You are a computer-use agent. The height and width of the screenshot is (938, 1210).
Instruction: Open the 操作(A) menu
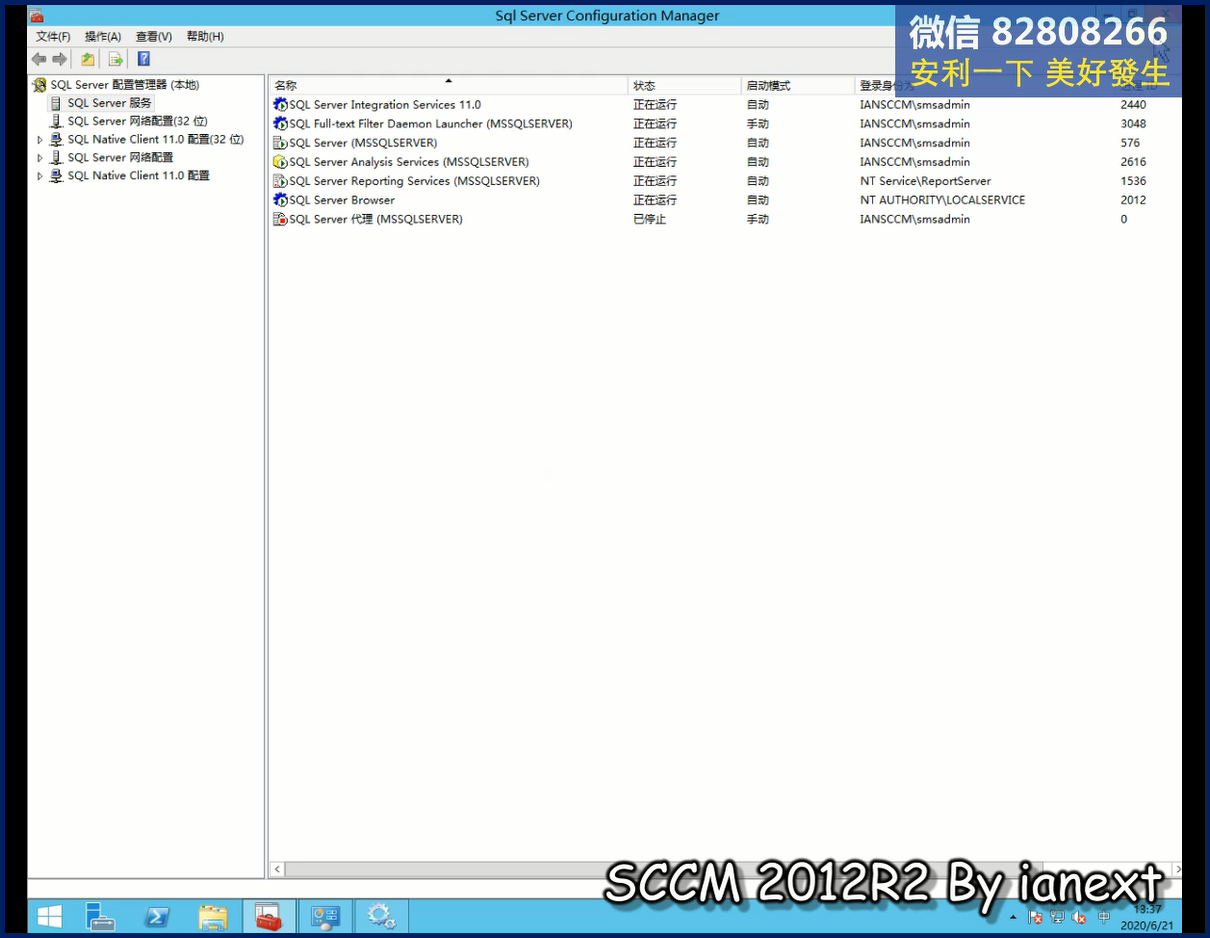(103, 36)
